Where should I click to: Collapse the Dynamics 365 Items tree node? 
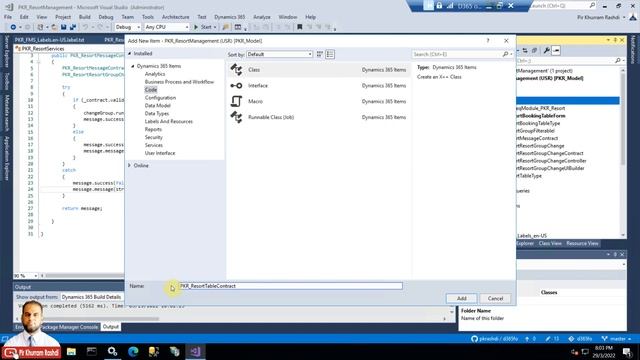tap(133, 66)
